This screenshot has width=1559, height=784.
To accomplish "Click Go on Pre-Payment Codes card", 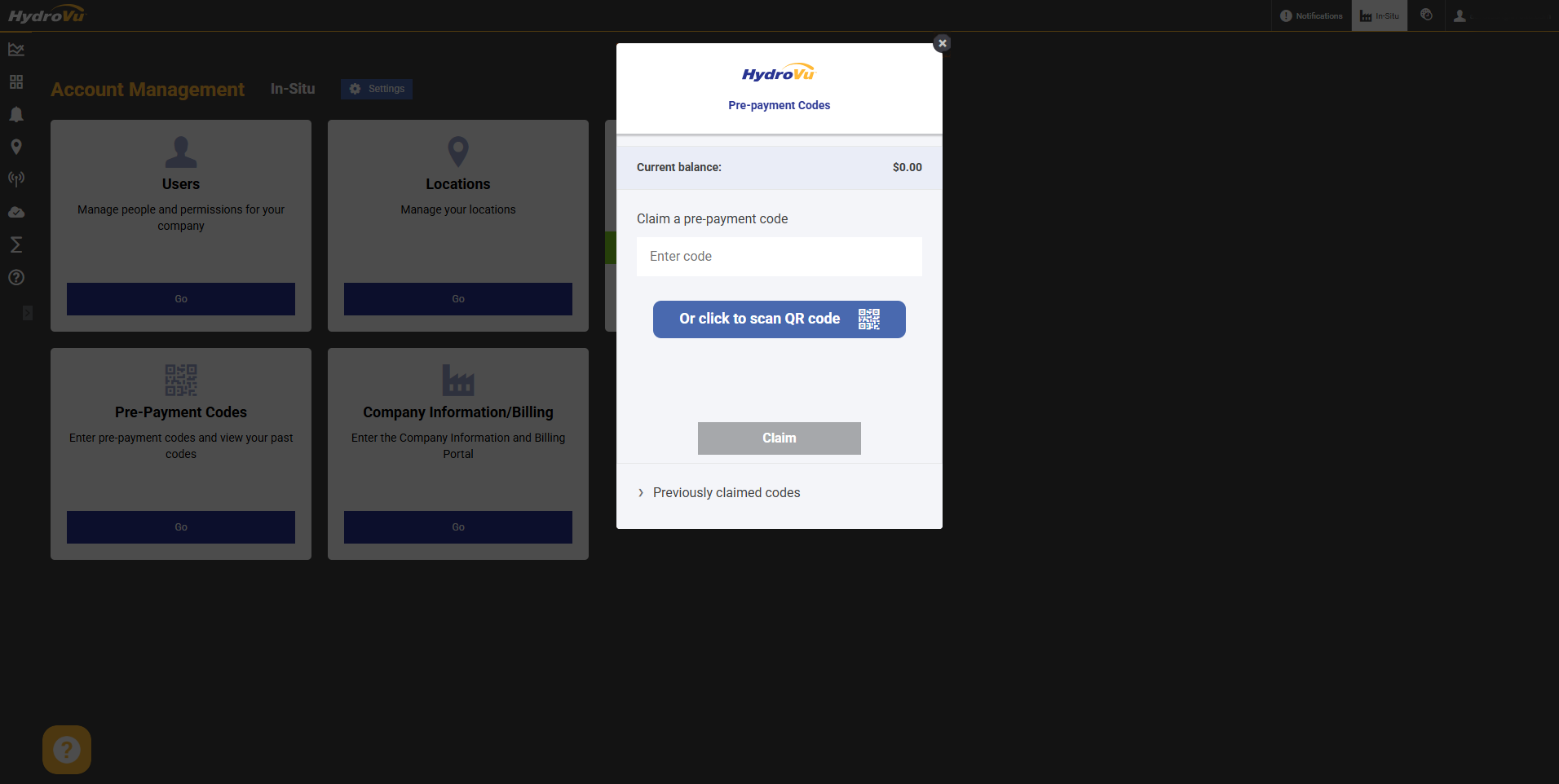I will click(181, 527).
